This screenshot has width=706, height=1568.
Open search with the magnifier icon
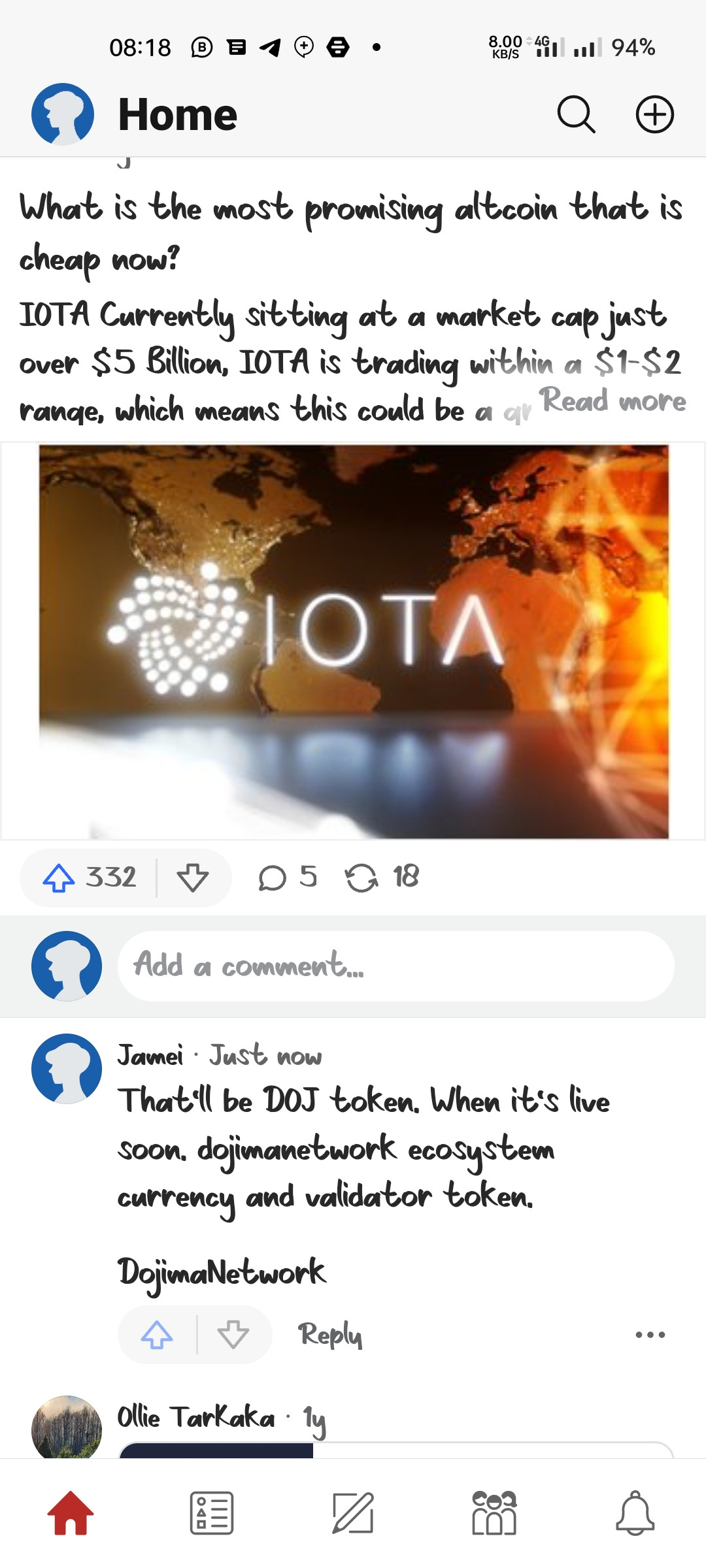[x=576, y=115]
